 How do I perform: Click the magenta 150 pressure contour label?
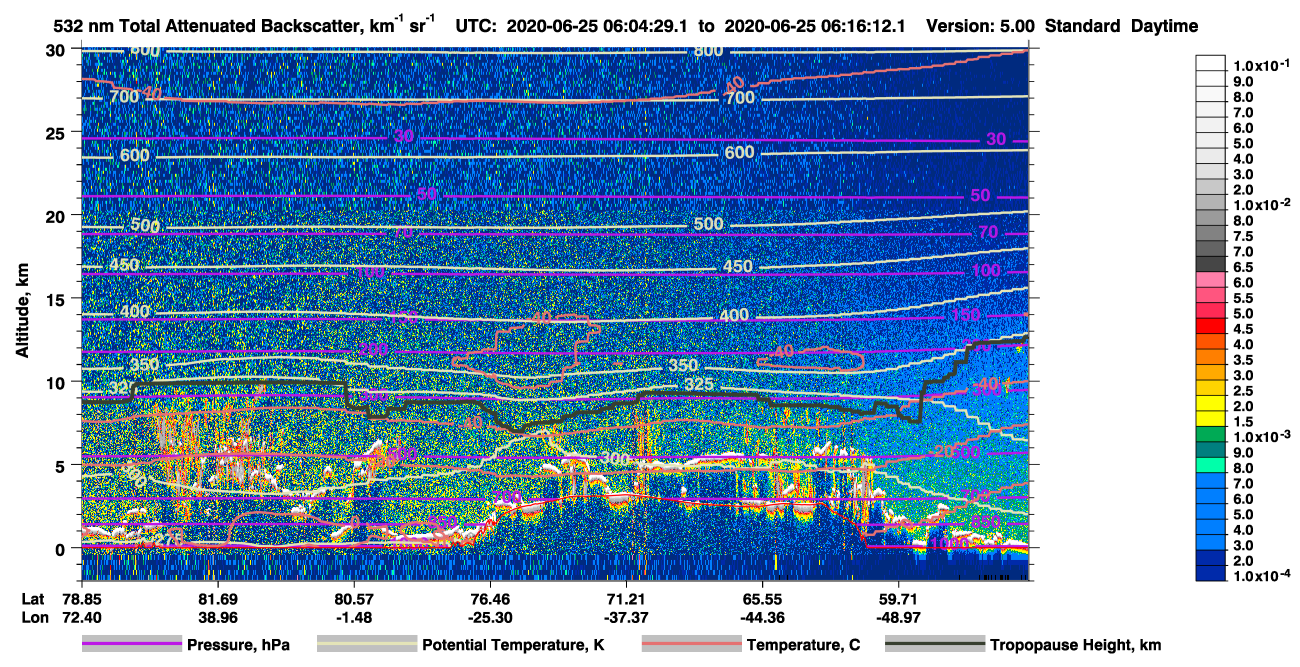point(967,315)
